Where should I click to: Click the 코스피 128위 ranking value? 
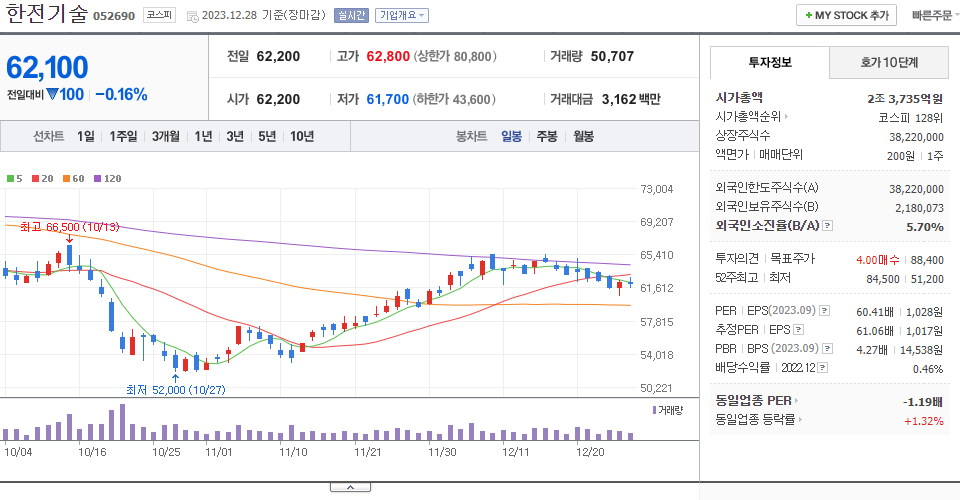point(910,118)
